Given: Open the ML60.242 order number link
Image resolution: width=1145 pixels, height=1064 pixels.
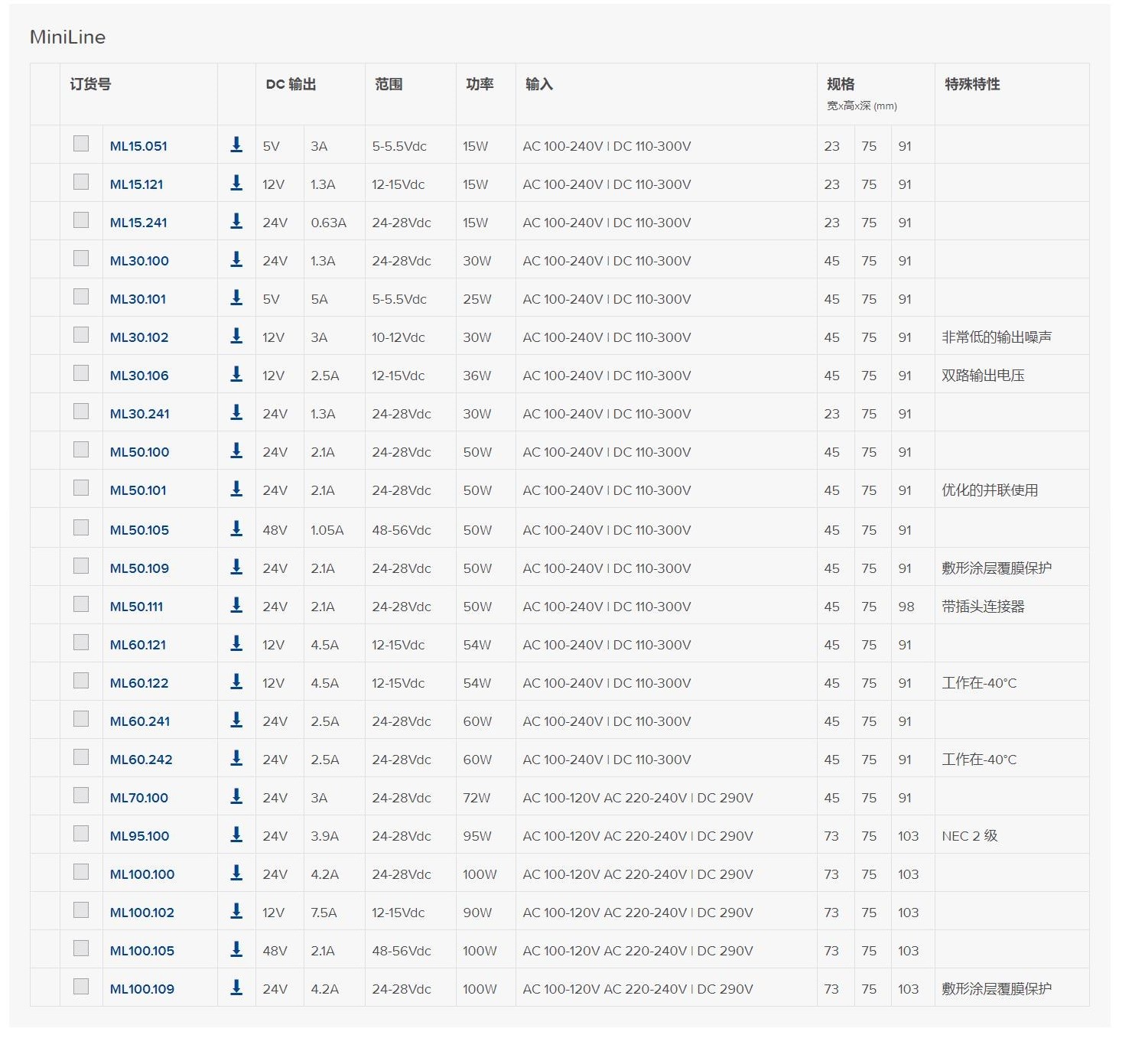Looking at the screenshot, I should pos(141,760).
